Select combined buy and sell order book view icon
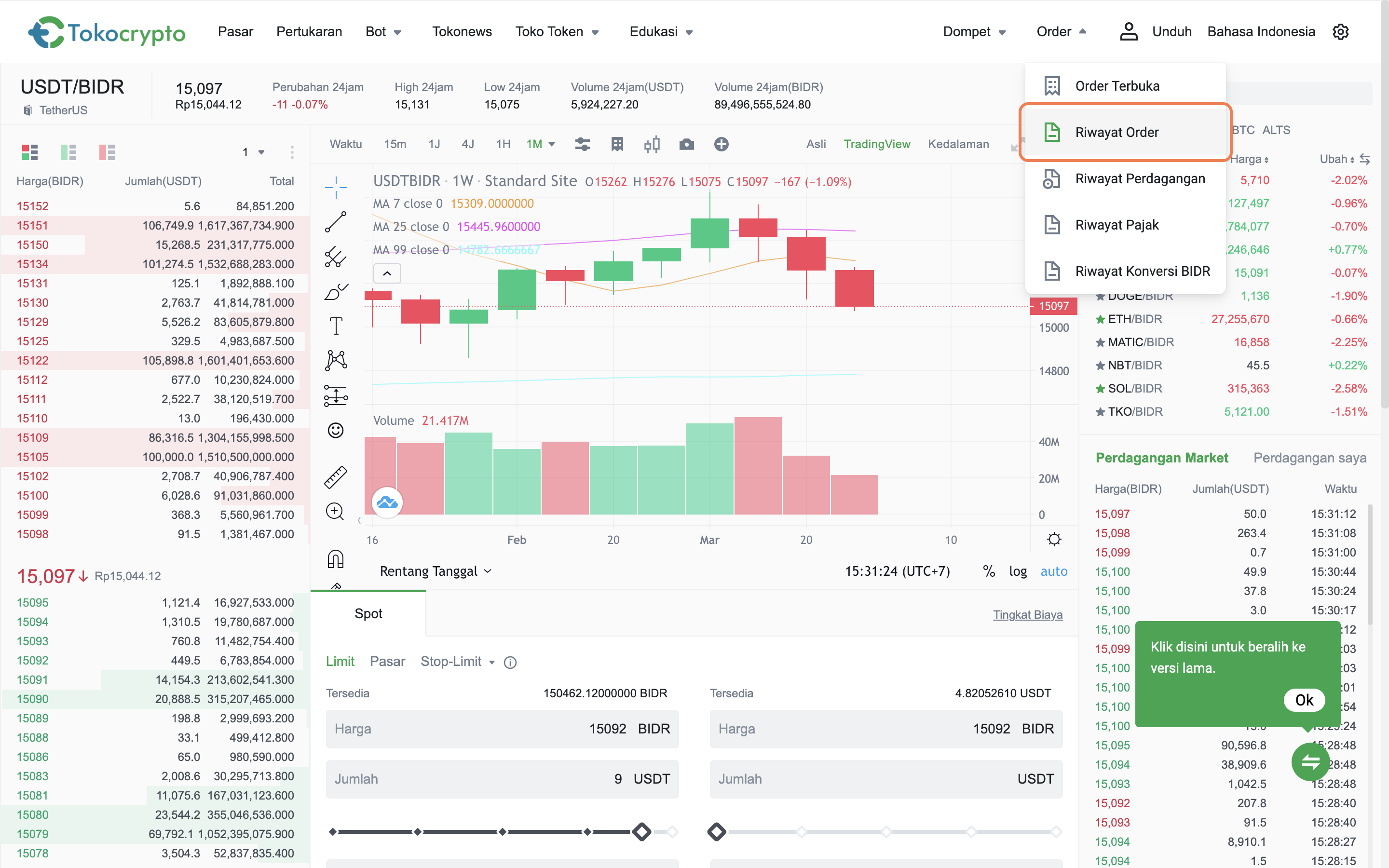The image size is (1389, 868). 30,152
